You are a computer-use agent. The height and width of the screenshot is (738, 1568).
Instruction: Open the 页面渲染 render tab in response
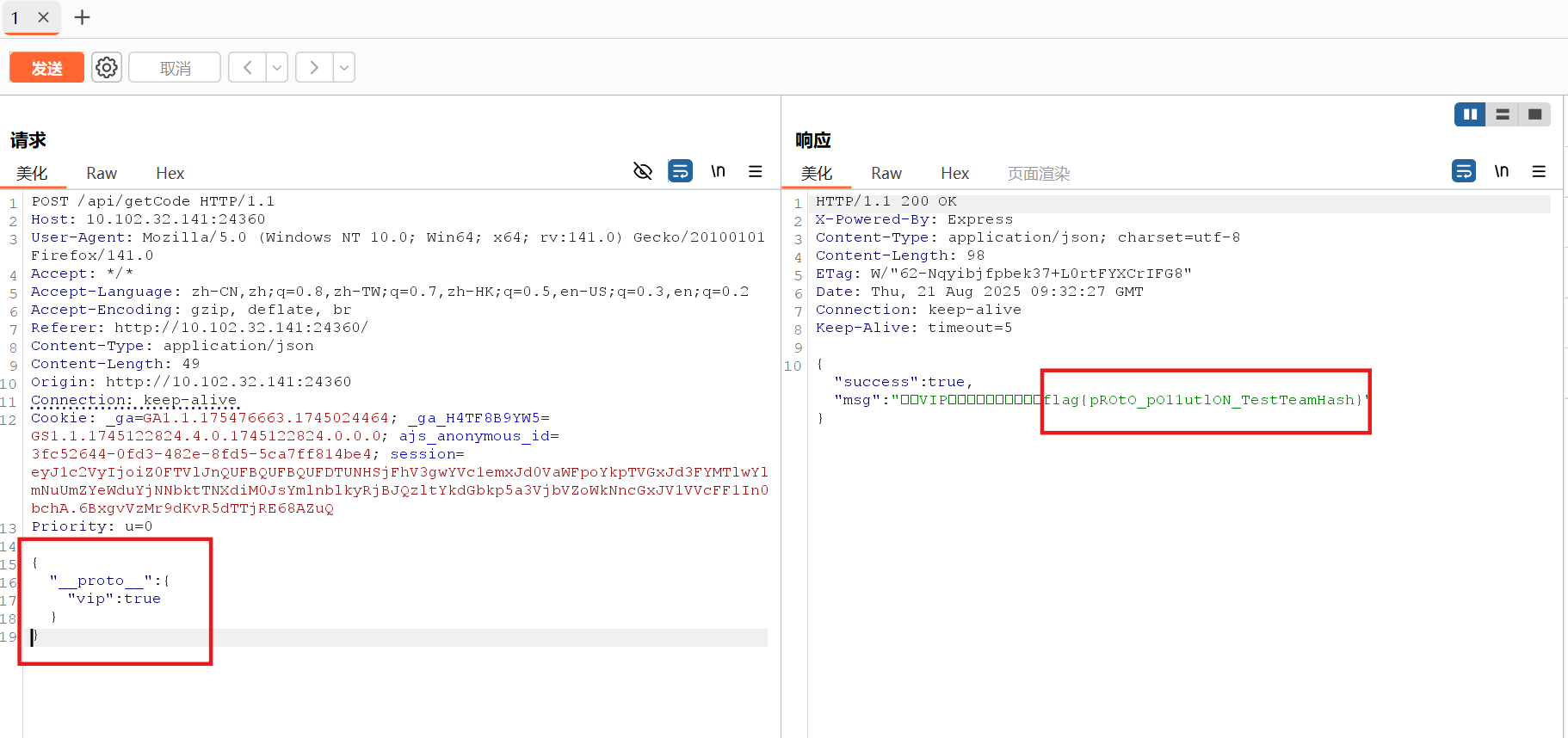pos(1039,173)
